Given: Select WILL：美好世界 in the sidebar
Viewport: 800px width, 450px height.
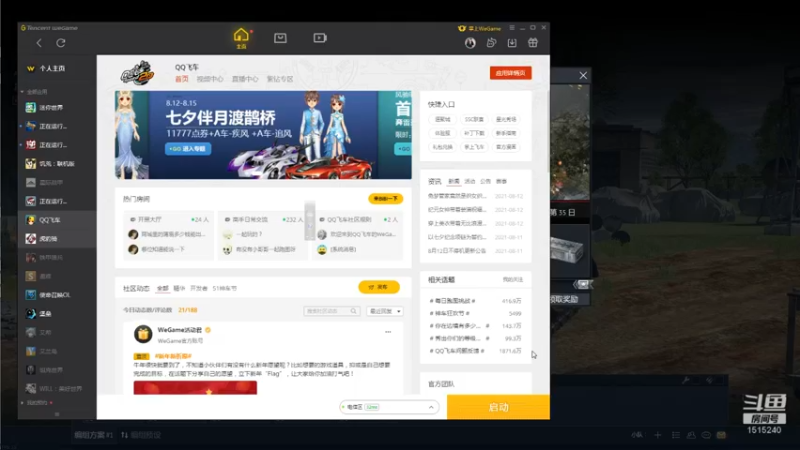Looking at the screenshot, I should point(57,389).
